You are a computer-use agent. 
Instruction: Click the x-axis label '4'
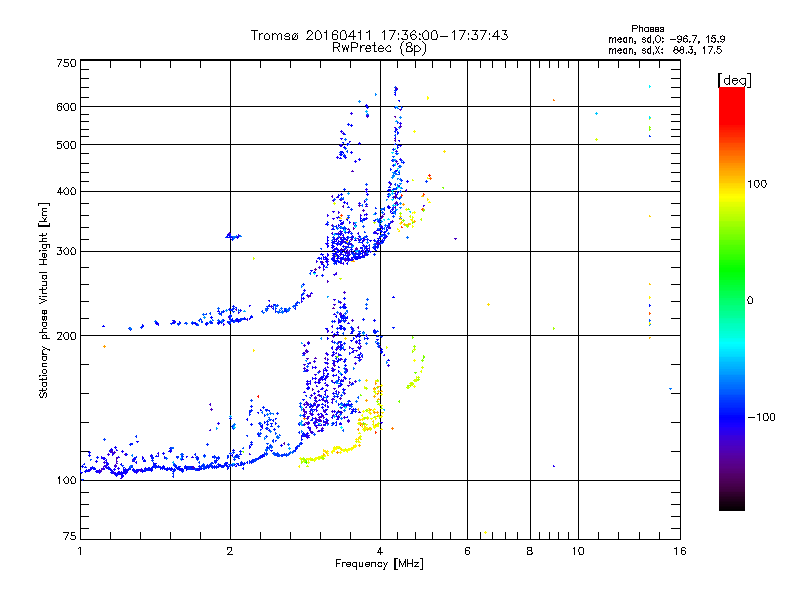(x=380, y=551)
